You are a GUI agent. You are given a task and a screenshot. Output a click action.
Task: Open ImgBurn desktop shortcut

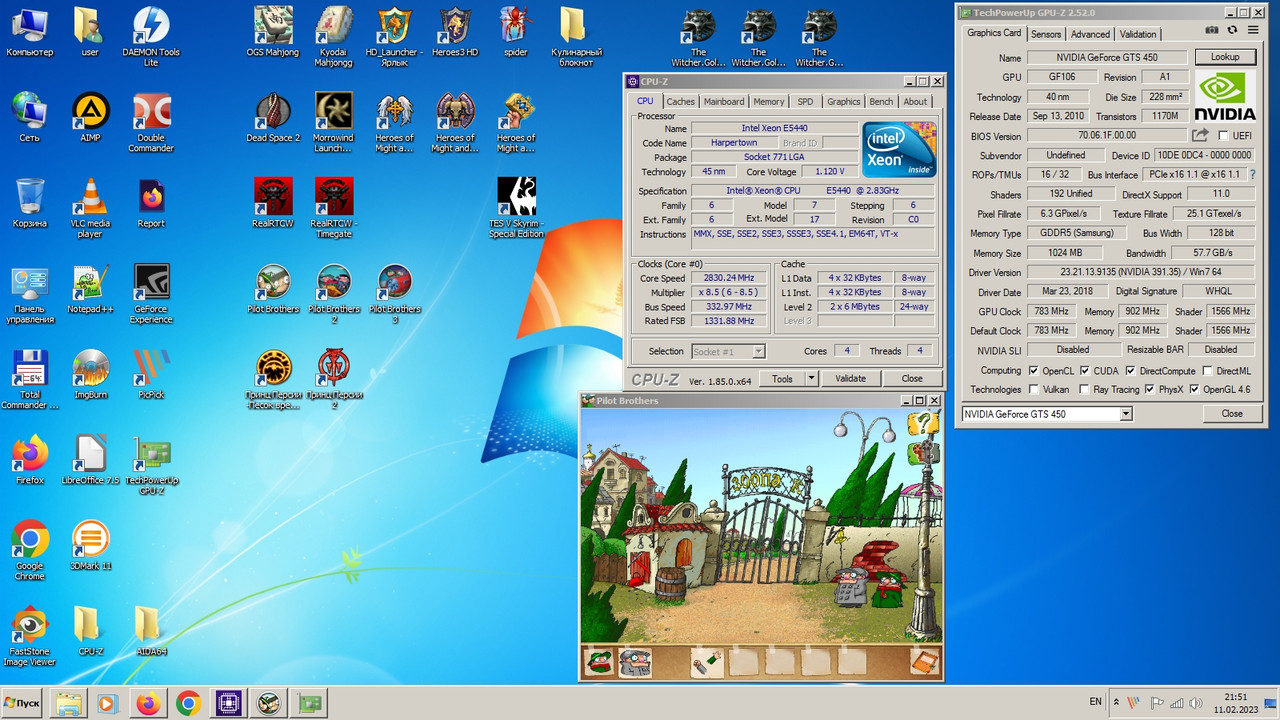pos(90,374)
